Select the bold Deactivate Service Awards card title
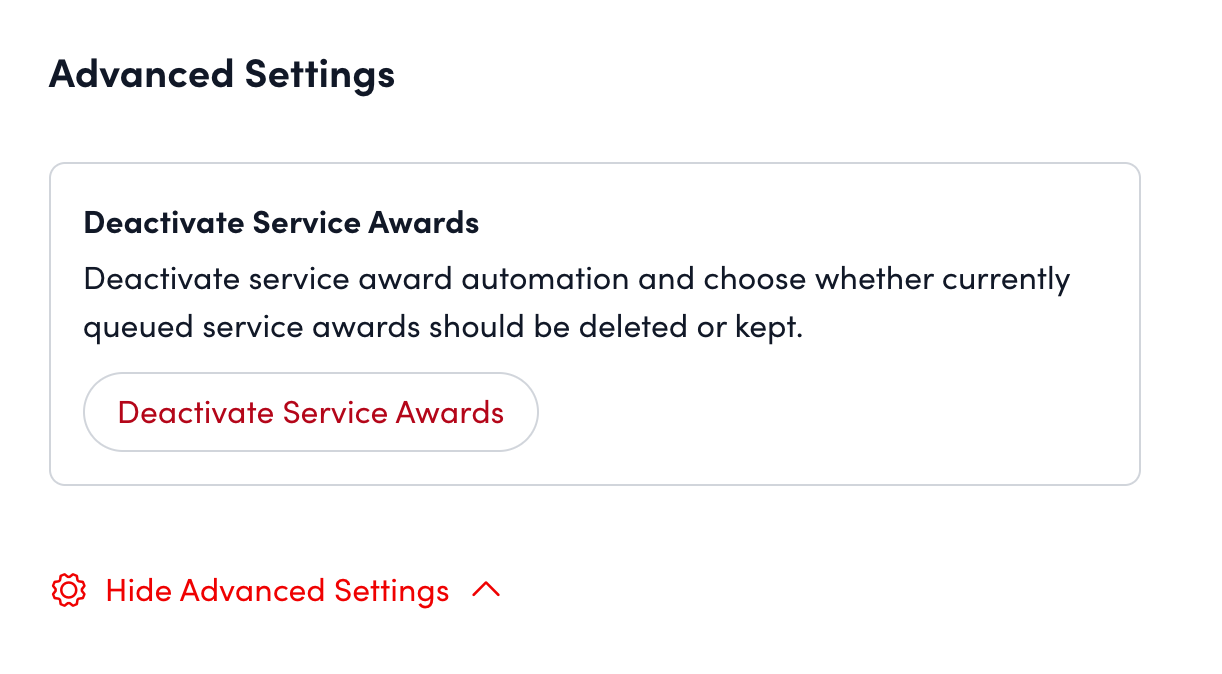Screen dimensions: 1222x674 point(281,222)
